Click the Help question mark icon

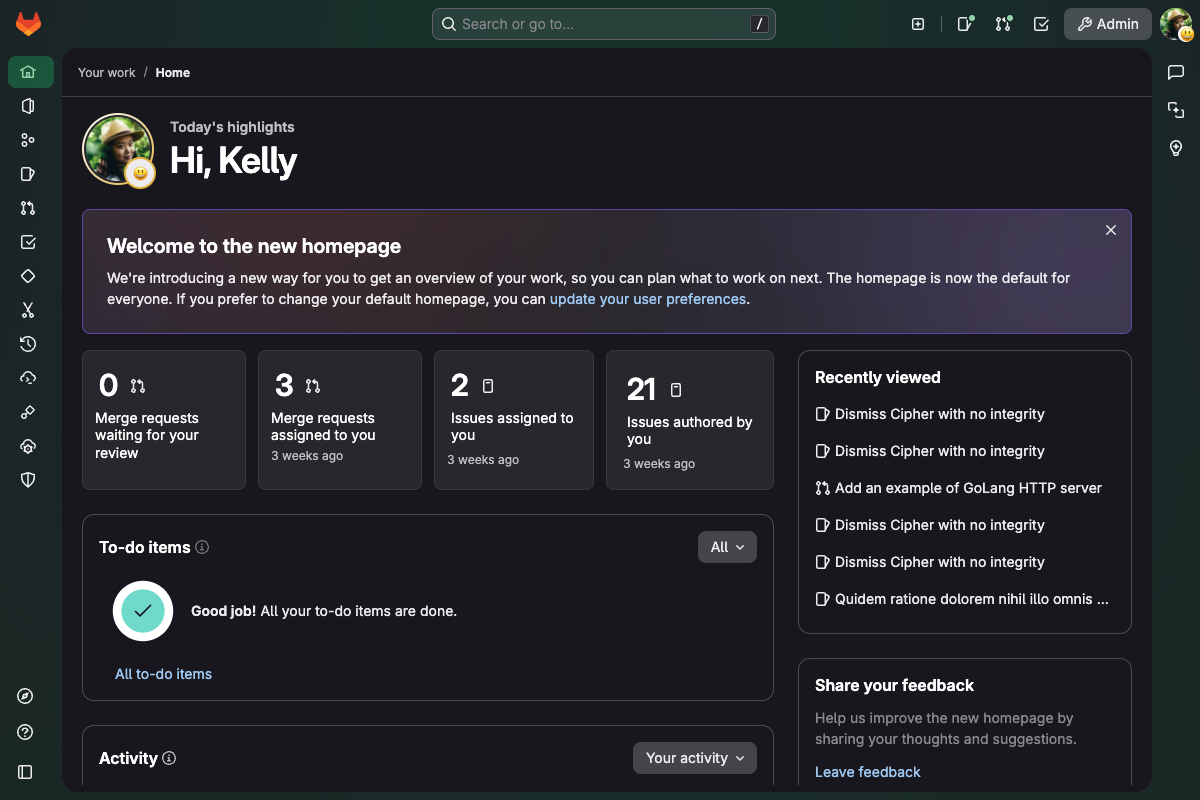26,731
